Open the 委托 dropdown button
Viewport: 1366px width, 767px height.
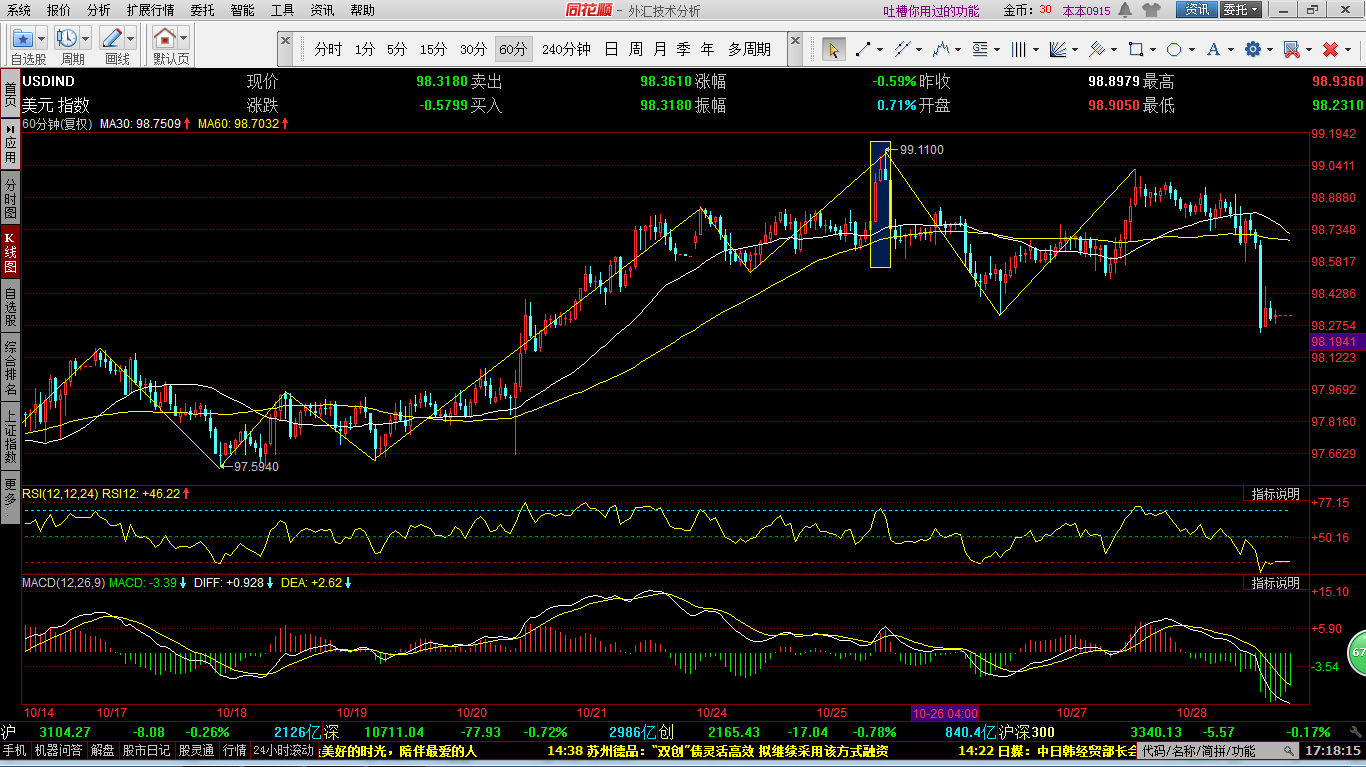click(x=1241, y=10)
